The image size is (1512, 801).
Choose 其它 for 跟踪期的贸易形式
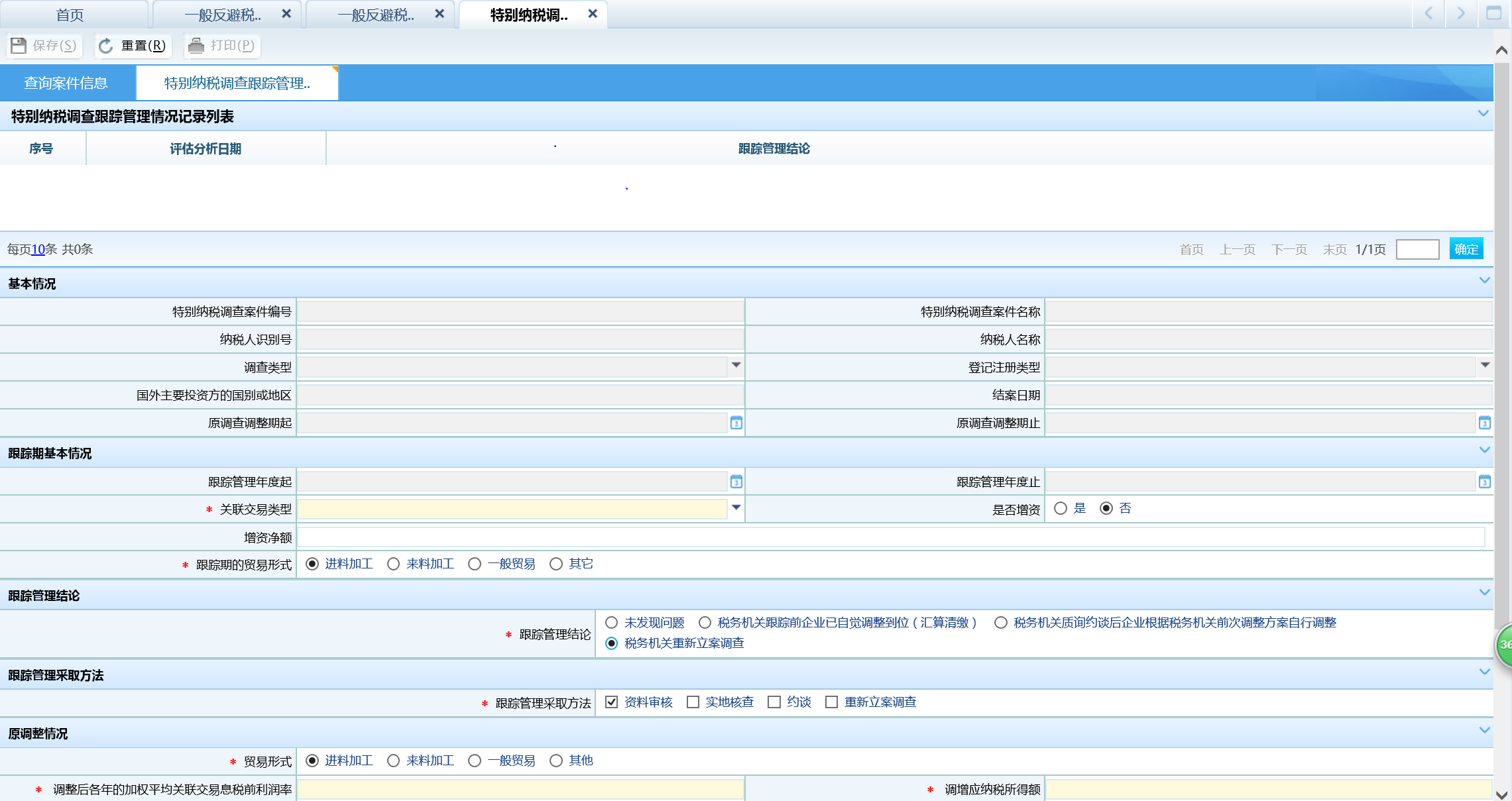coord(556,564)
